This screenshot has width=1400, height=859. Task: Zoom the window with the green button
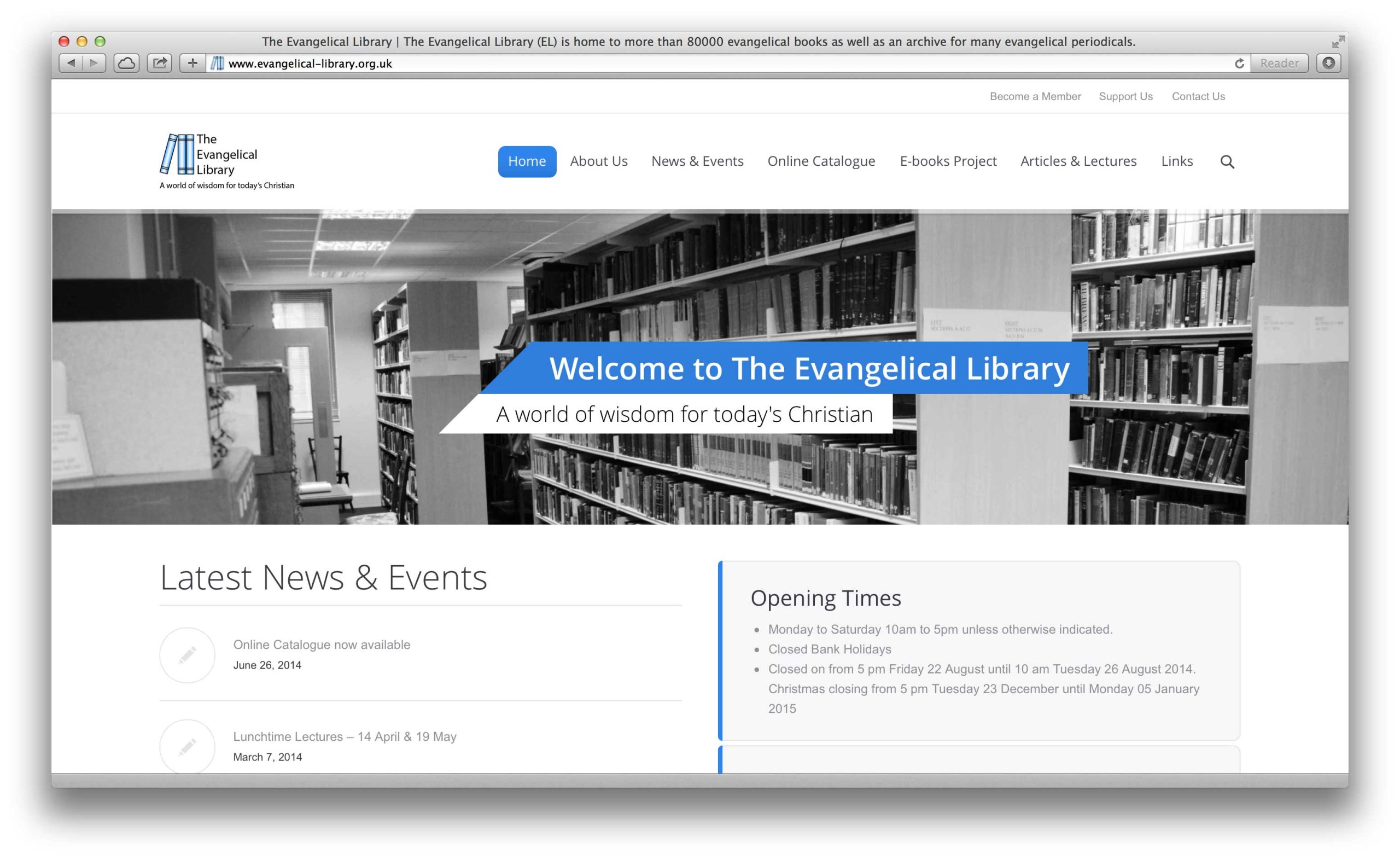pyautogui.click(x=100, y=42)
